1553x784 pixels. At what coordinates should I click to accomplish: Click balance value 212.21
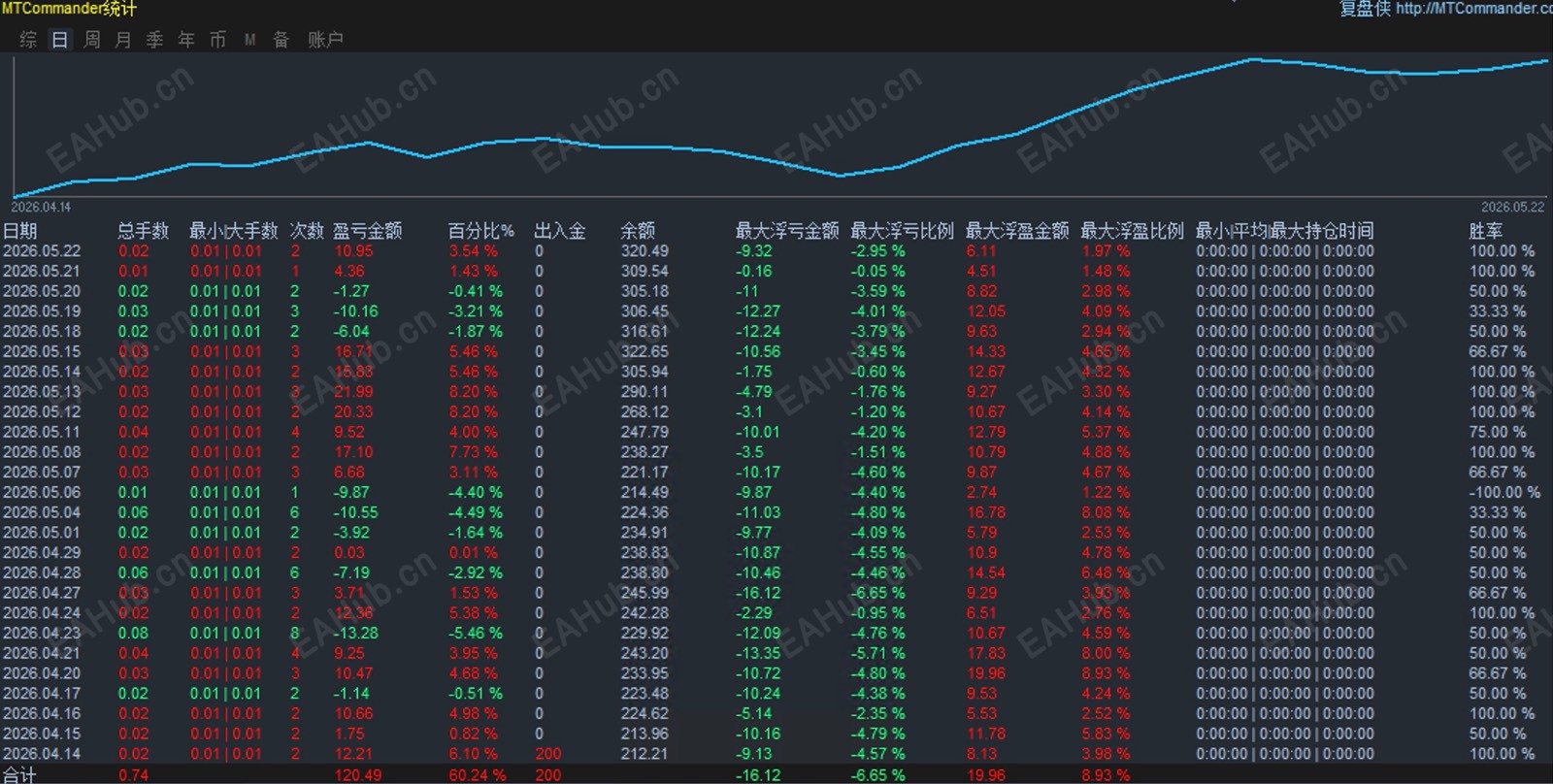click(x=644, y=754)
